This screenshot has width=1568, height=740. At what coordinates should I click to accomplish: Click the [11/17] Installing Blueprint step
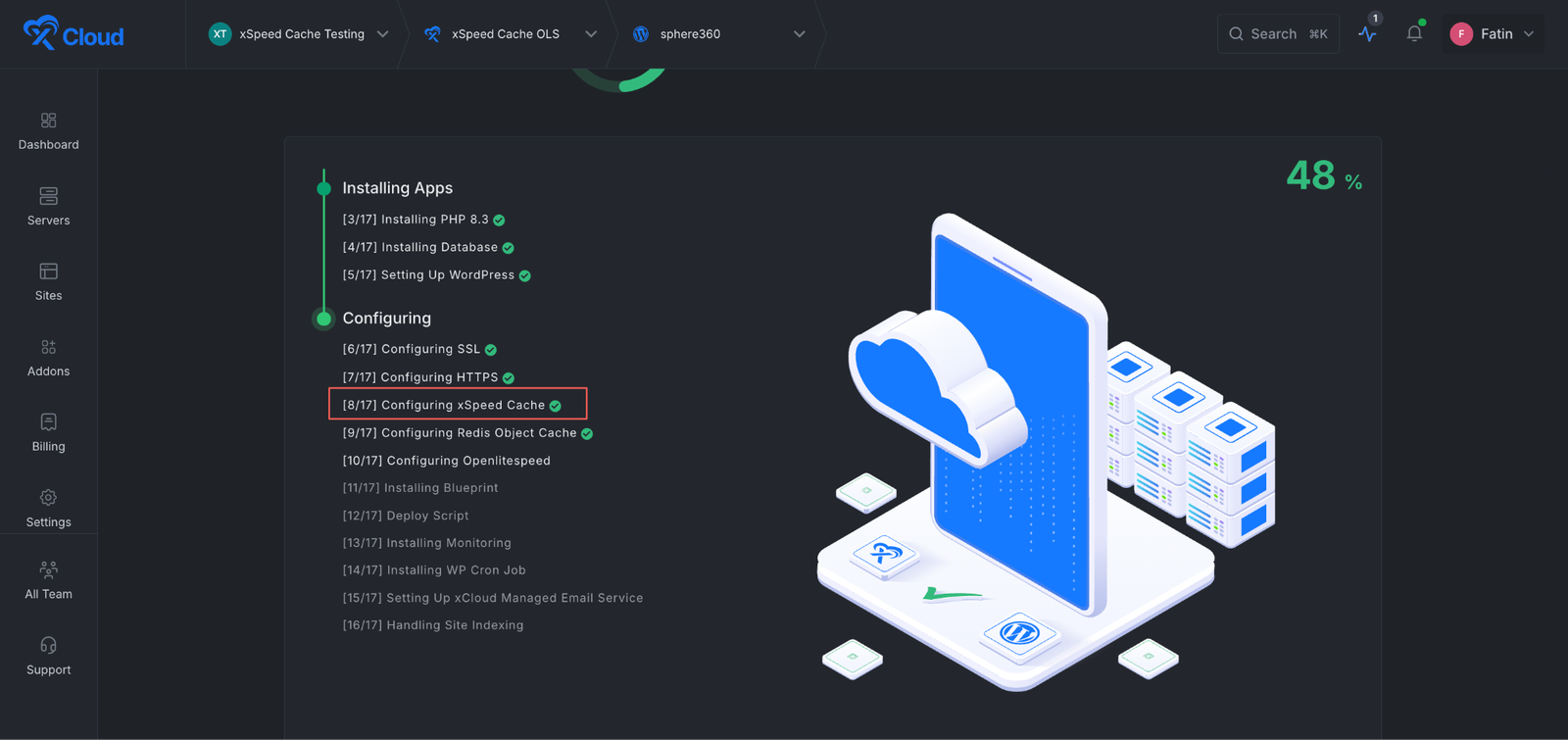point(420,488)
